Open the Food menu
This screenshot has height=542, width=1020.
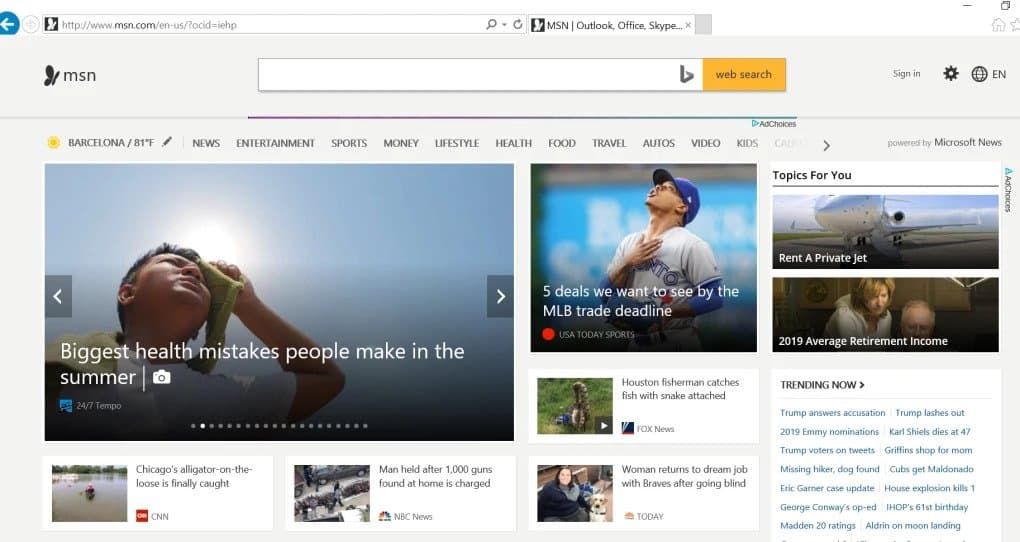point(561,143)
